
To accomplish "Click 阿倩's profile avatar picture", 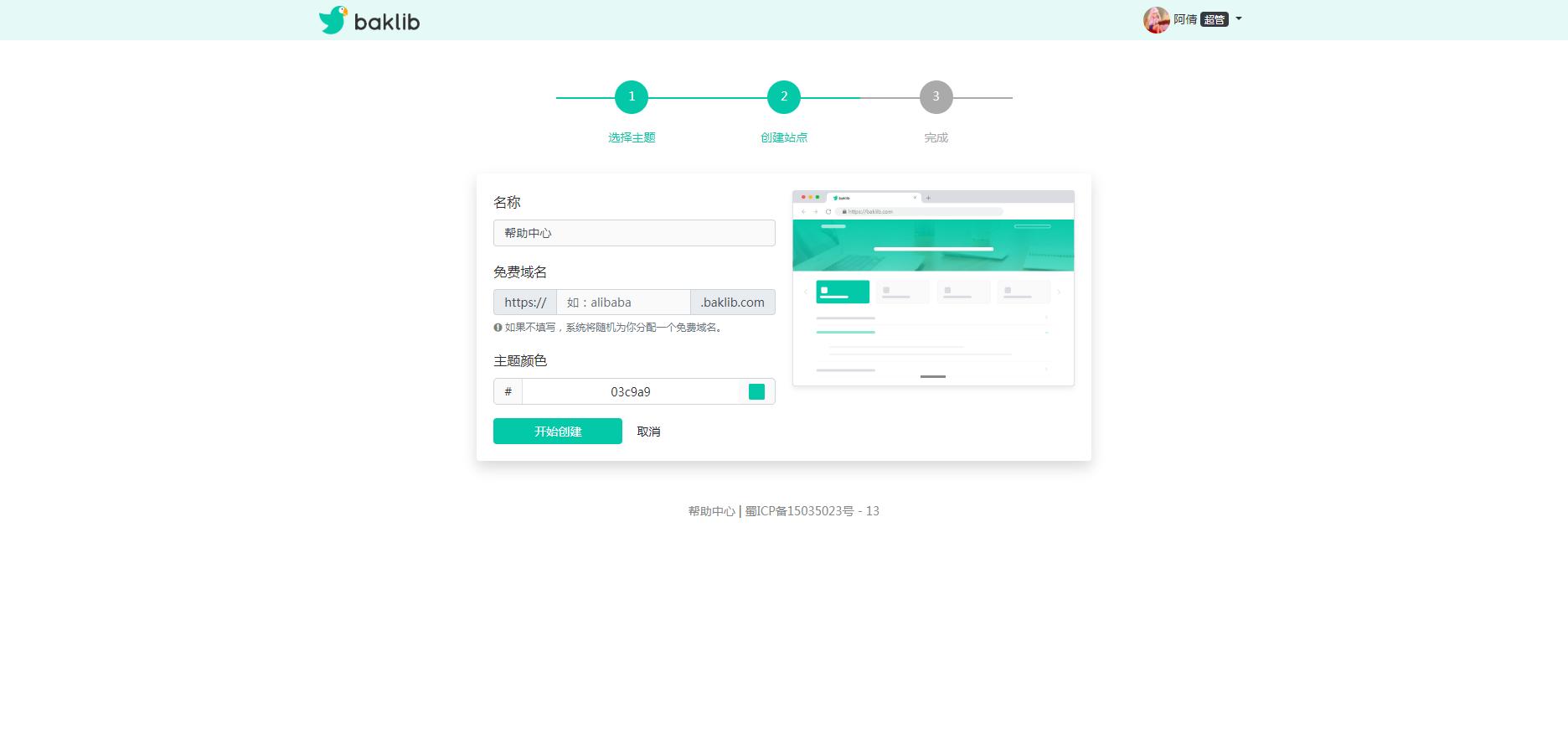I will pos(1156,19).
